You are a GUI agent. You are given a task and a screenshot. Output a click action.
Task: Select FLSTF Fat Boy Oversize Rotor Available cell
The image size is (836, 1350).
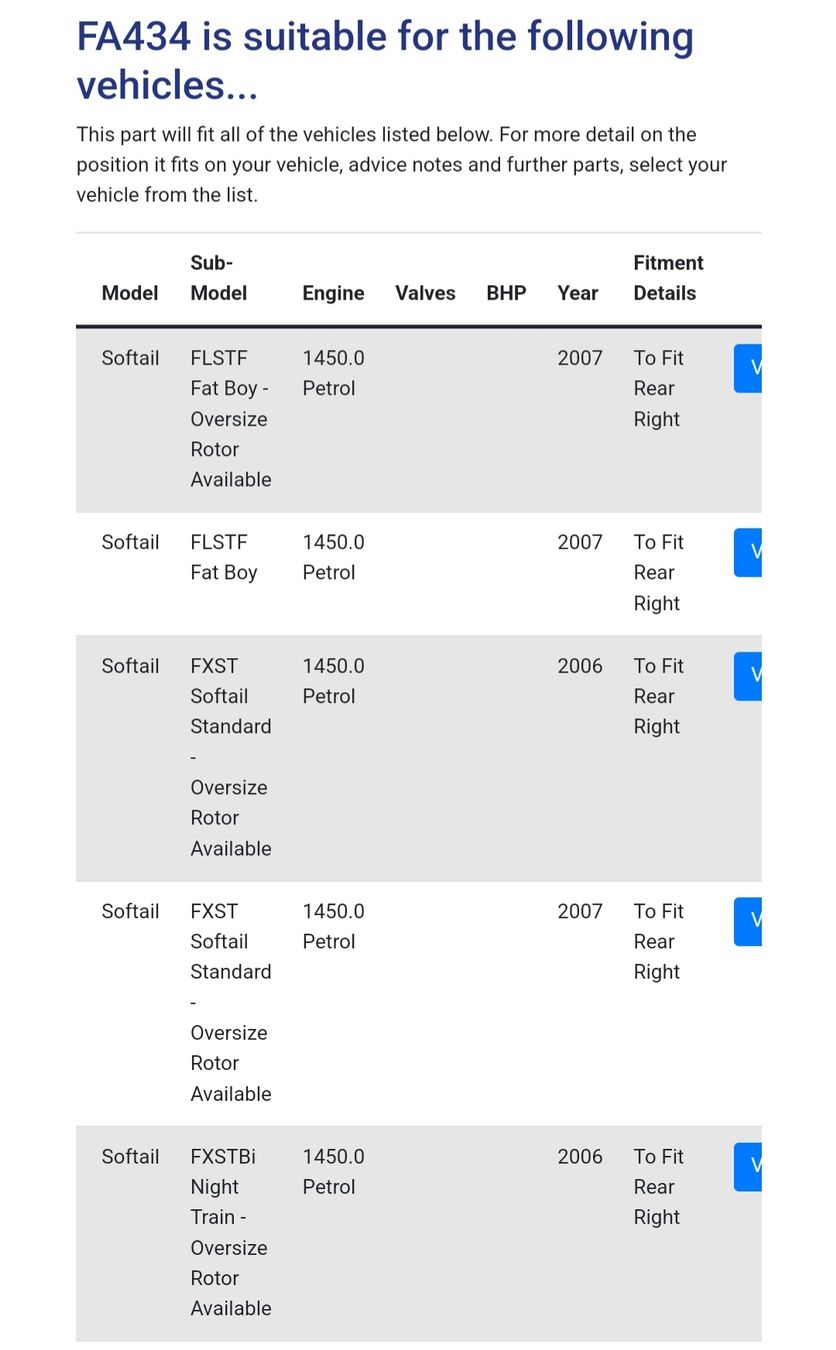click(x=230, y=418)
